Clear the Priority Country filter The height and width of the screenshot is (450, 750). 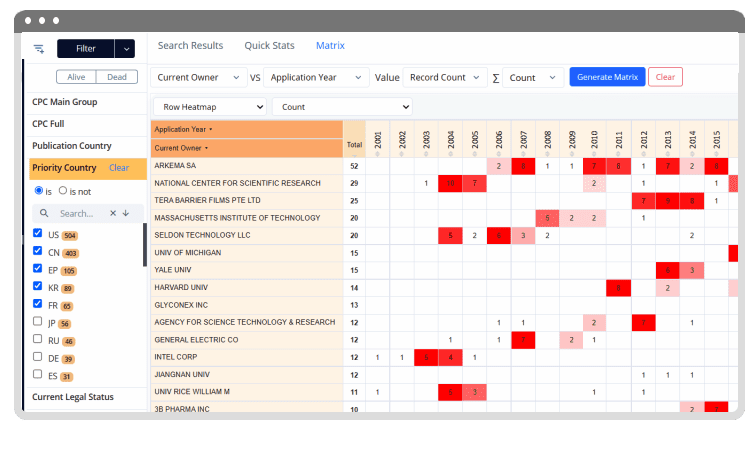pyautogui.click(x=119, y=168)
